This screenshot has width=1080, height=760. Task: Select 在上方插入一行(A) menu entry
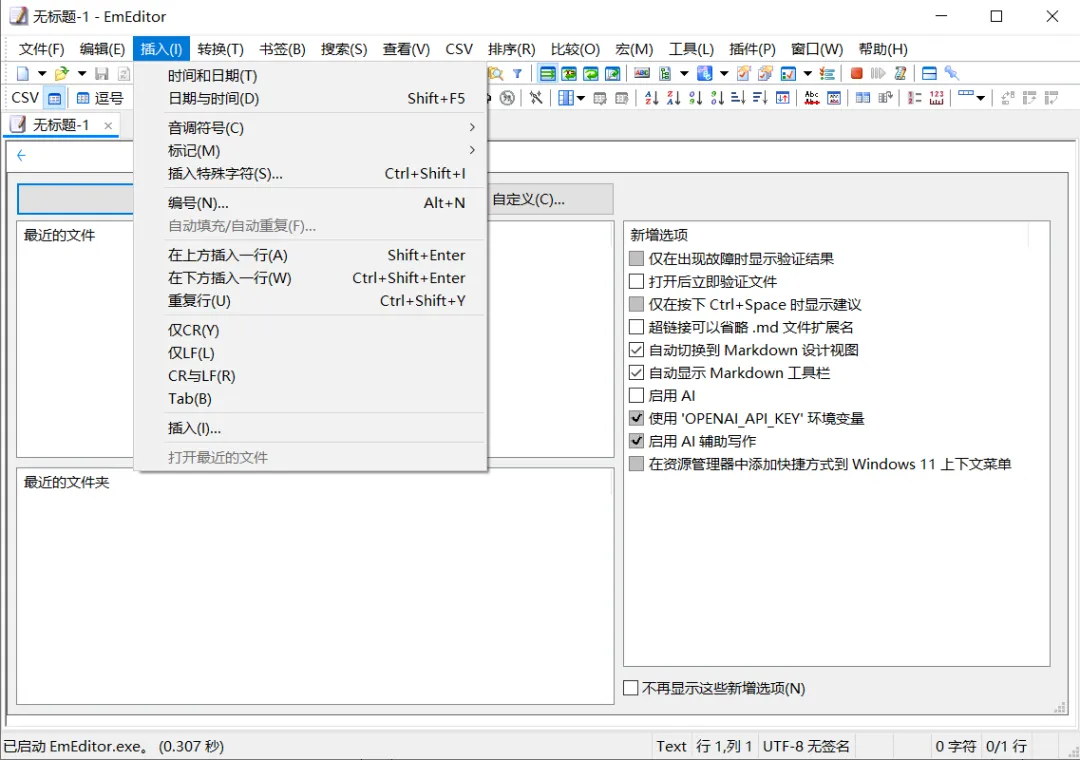pyautogui.click(x=311, y=255)
